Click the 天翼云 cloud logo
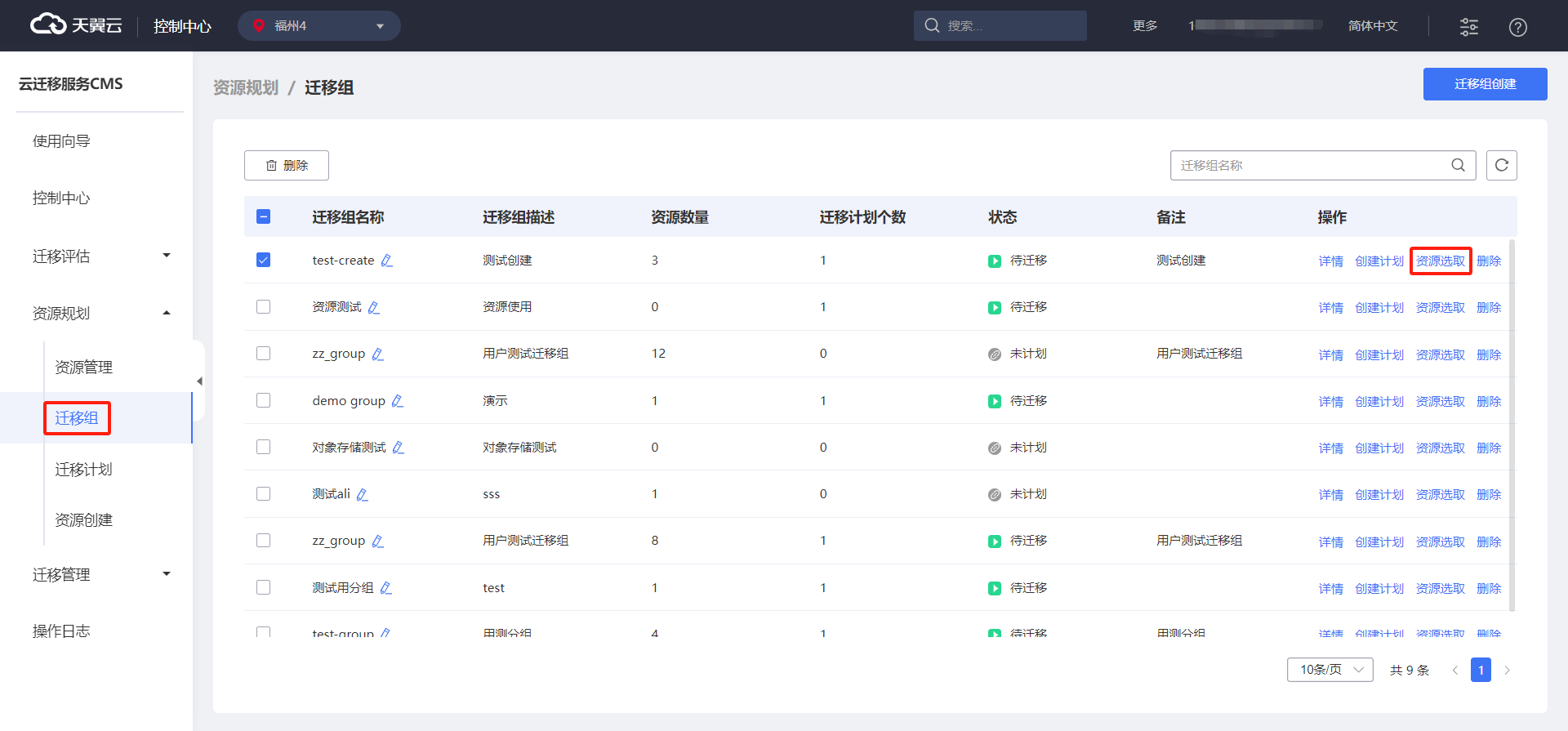The image size is (1568, 731). pos(75,25)
